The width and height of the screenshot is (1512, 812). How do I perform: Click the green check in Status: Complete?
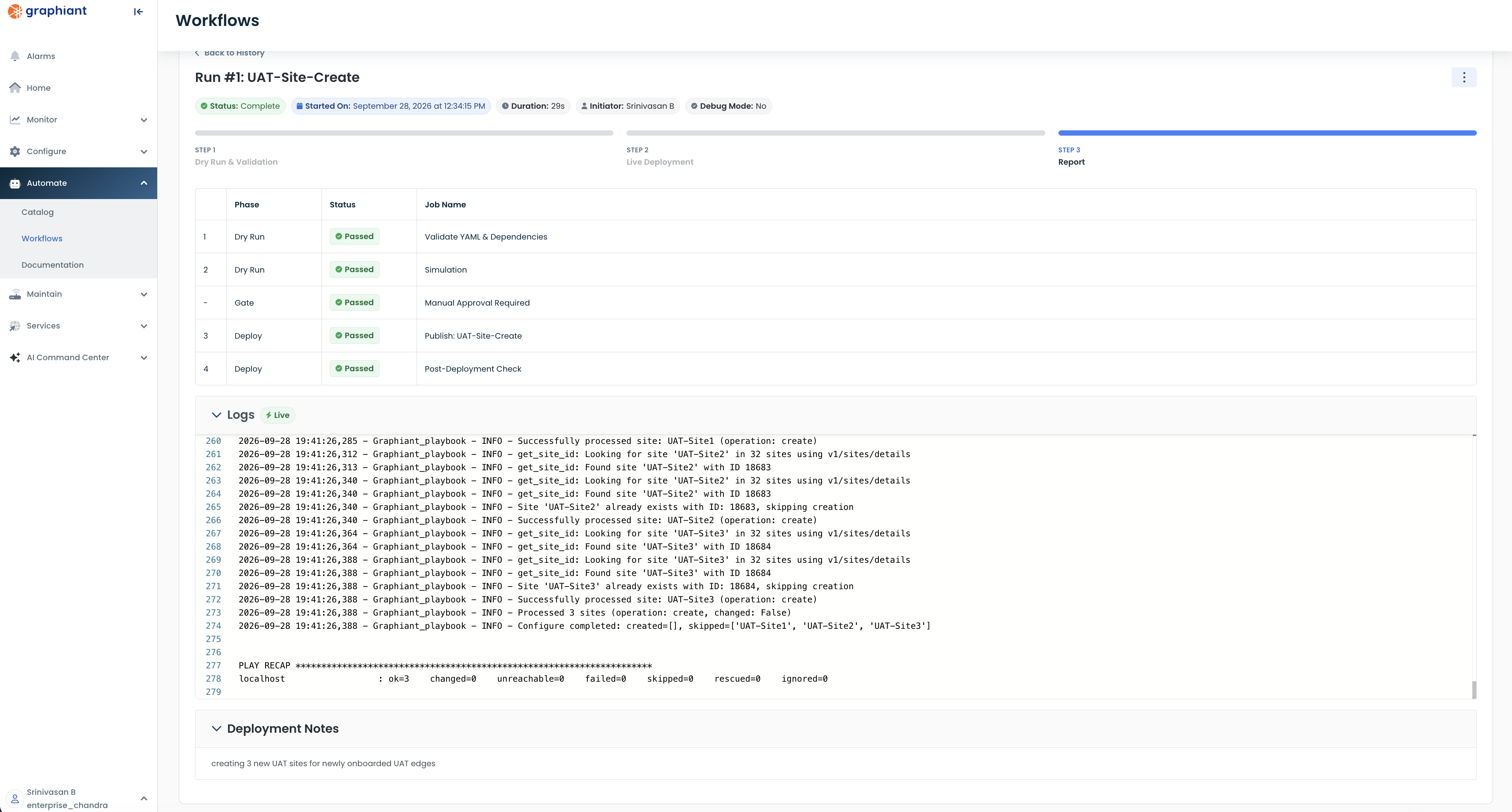pyautogui.click(x=204, y=106)
